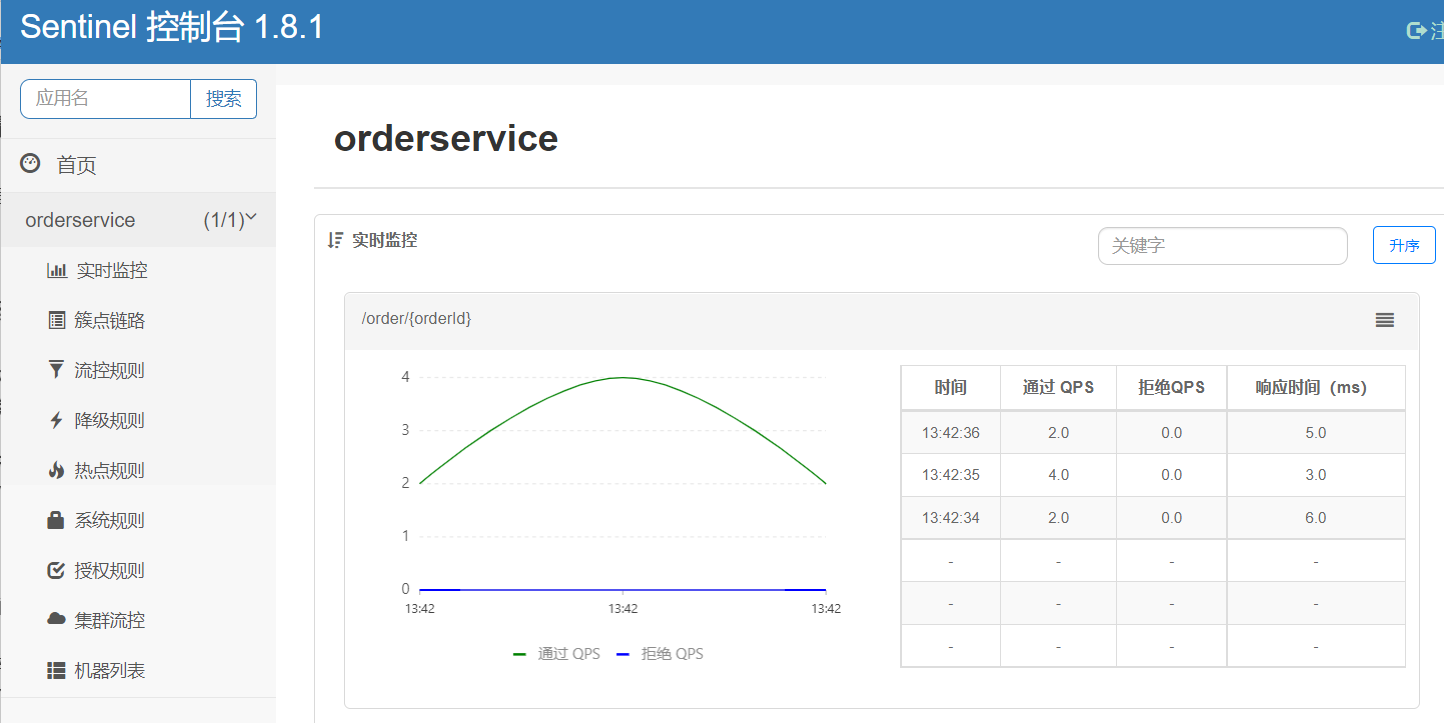Screen dimensions: 1444x723
Task: Click the 拒绝QPS column header
Action: (x=1171, y=387)
